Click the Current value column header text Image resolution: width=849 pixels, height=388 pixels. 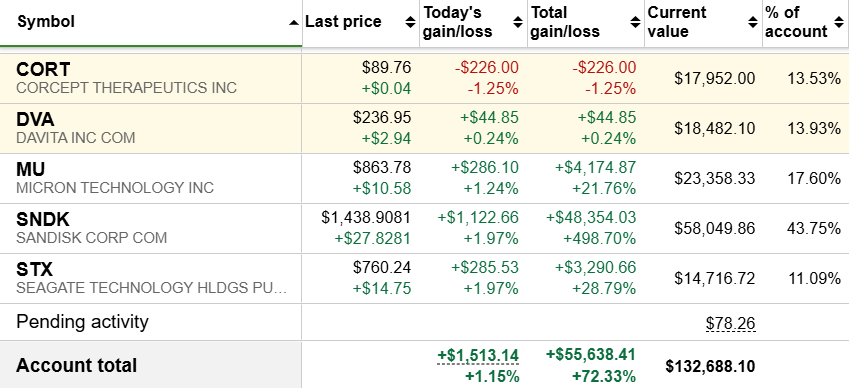pyautogui.click(x=677, y=22)
